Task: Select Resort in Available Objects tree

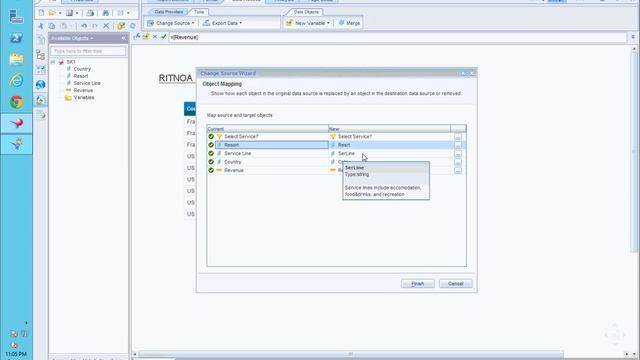Action: click(x=81, y=76)
